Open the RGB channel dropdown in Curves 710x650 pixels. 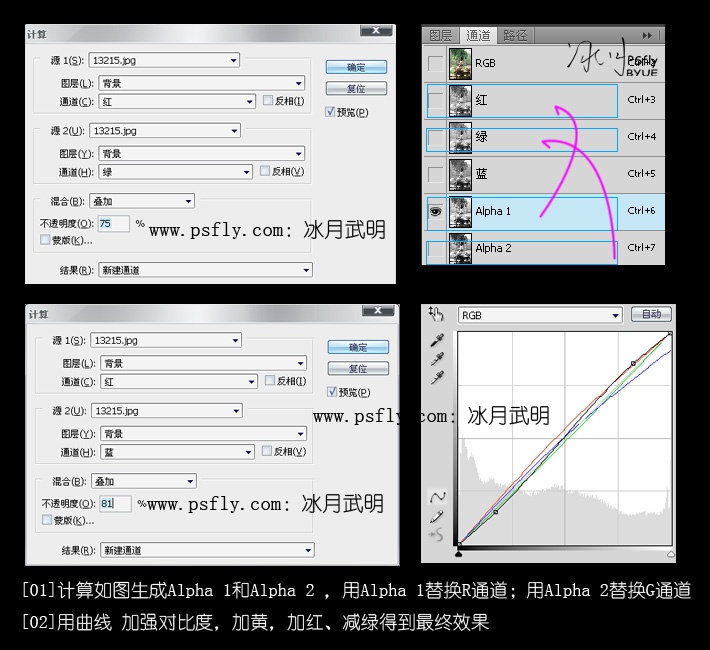[540, 315]
